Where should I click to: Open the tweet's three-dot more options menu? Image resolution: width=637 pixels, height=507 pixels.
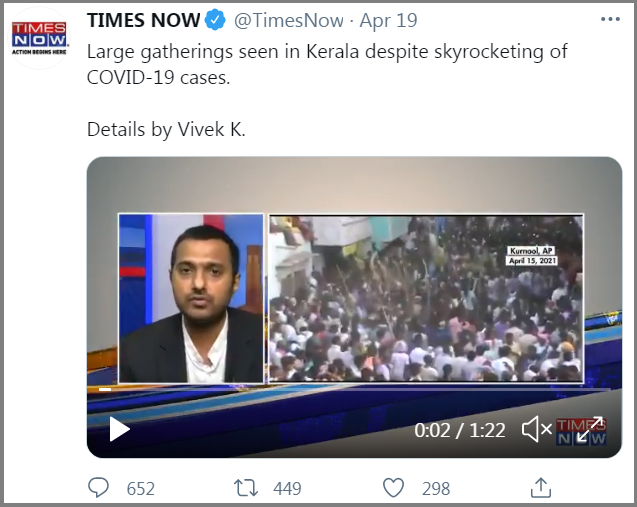[x=610, y=19]
